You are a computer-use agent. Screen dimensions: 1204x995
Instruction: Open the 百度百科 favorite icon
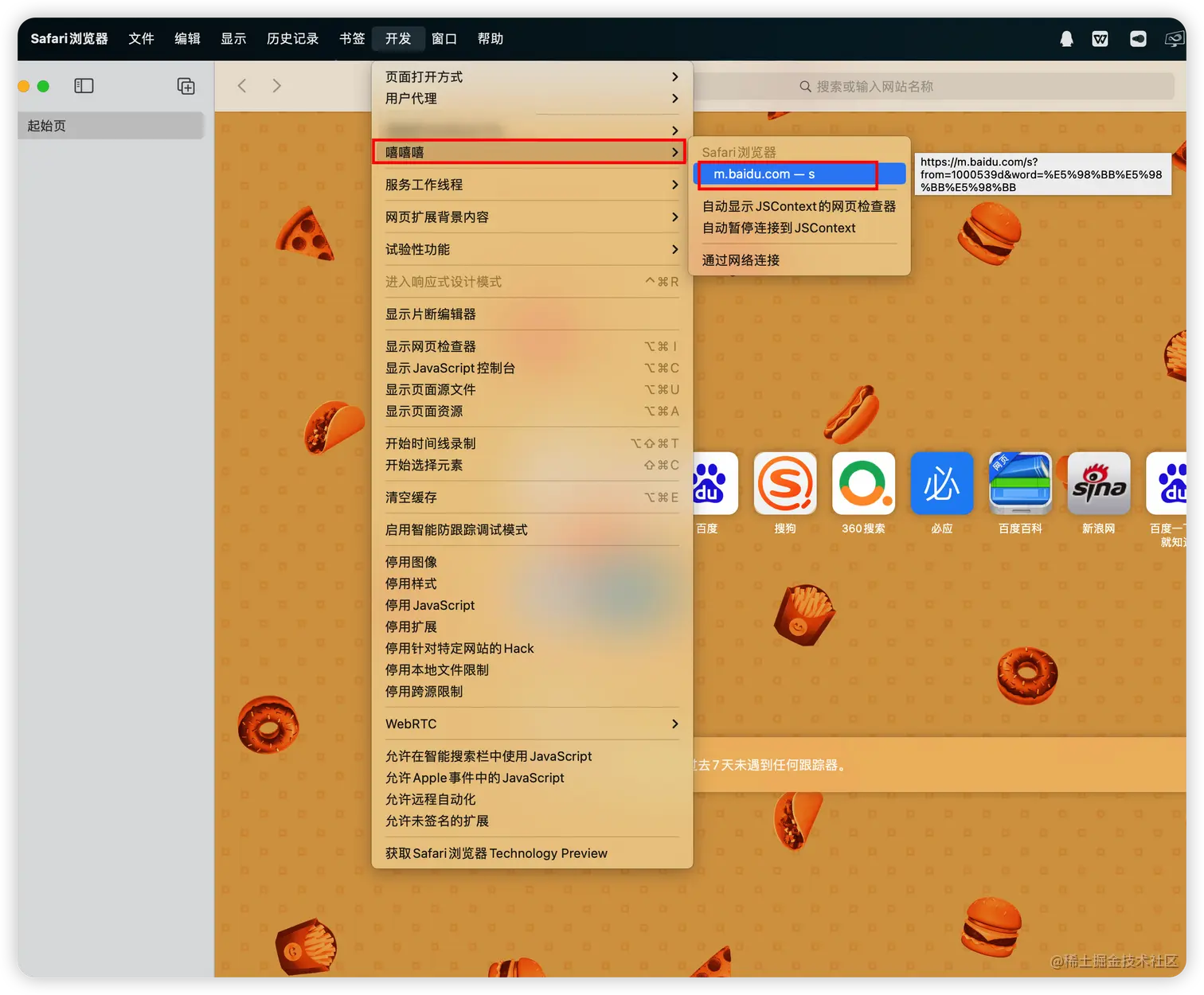[x=1020, y=483]
